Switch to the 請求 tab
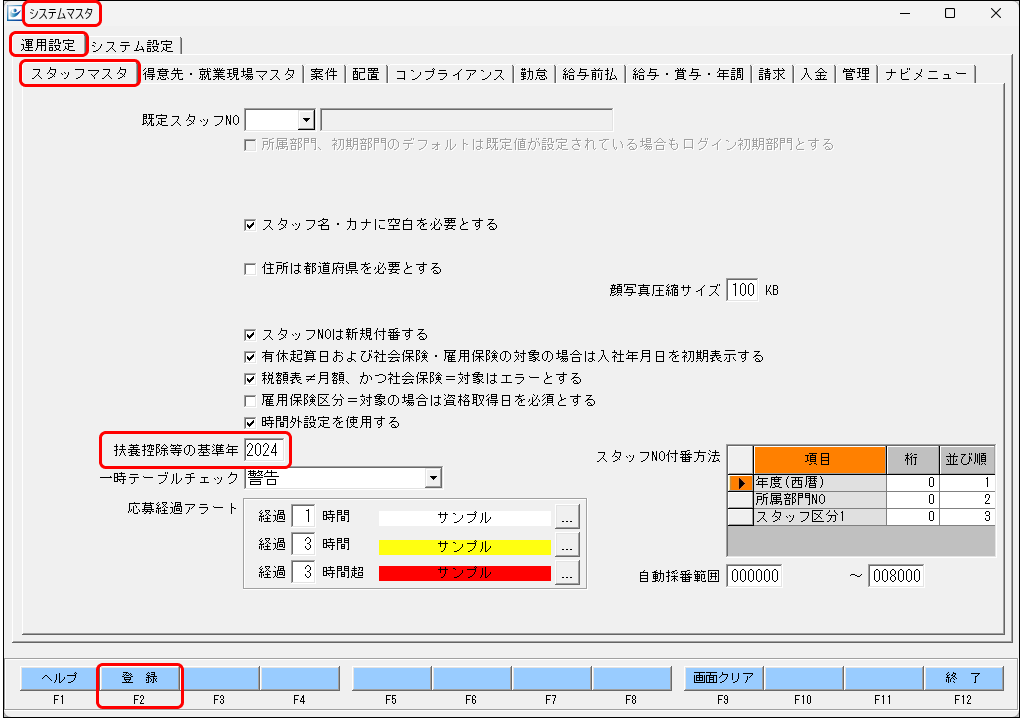Viewport: 1024px width, 718px height. coord(771,74)
